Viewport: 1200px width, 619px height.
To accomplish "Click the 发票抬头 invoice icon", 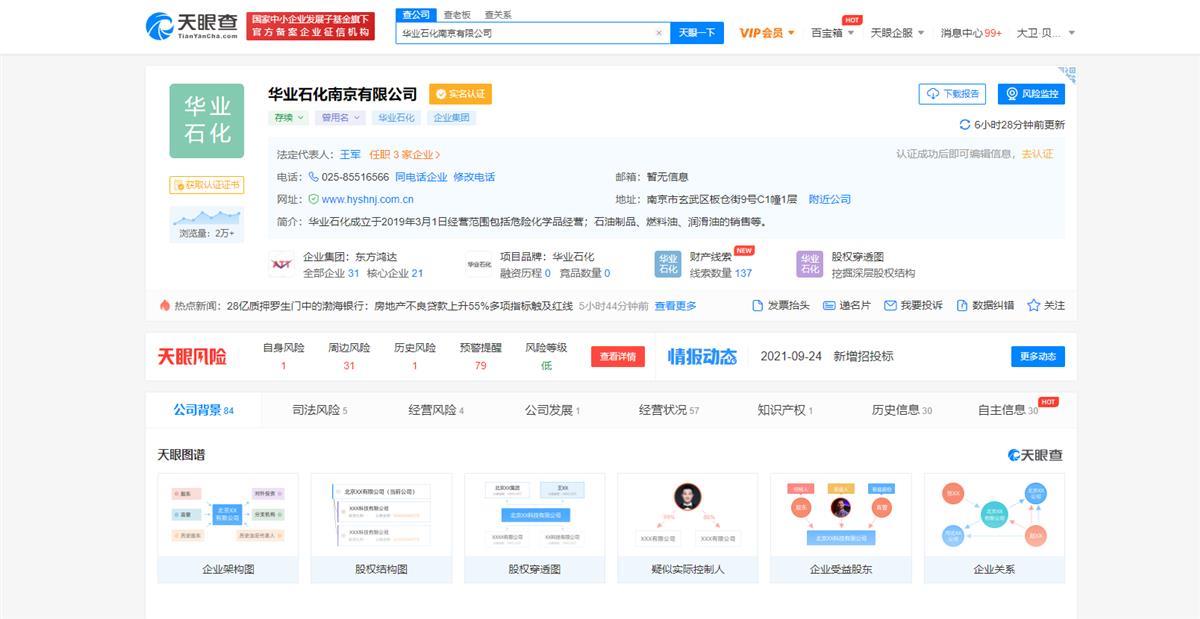I will (x=759, y=306).
